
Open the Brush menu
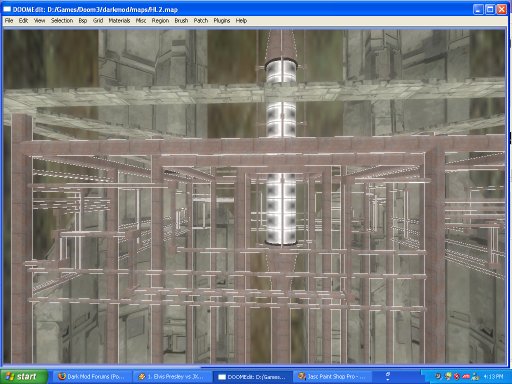point(181,21)
